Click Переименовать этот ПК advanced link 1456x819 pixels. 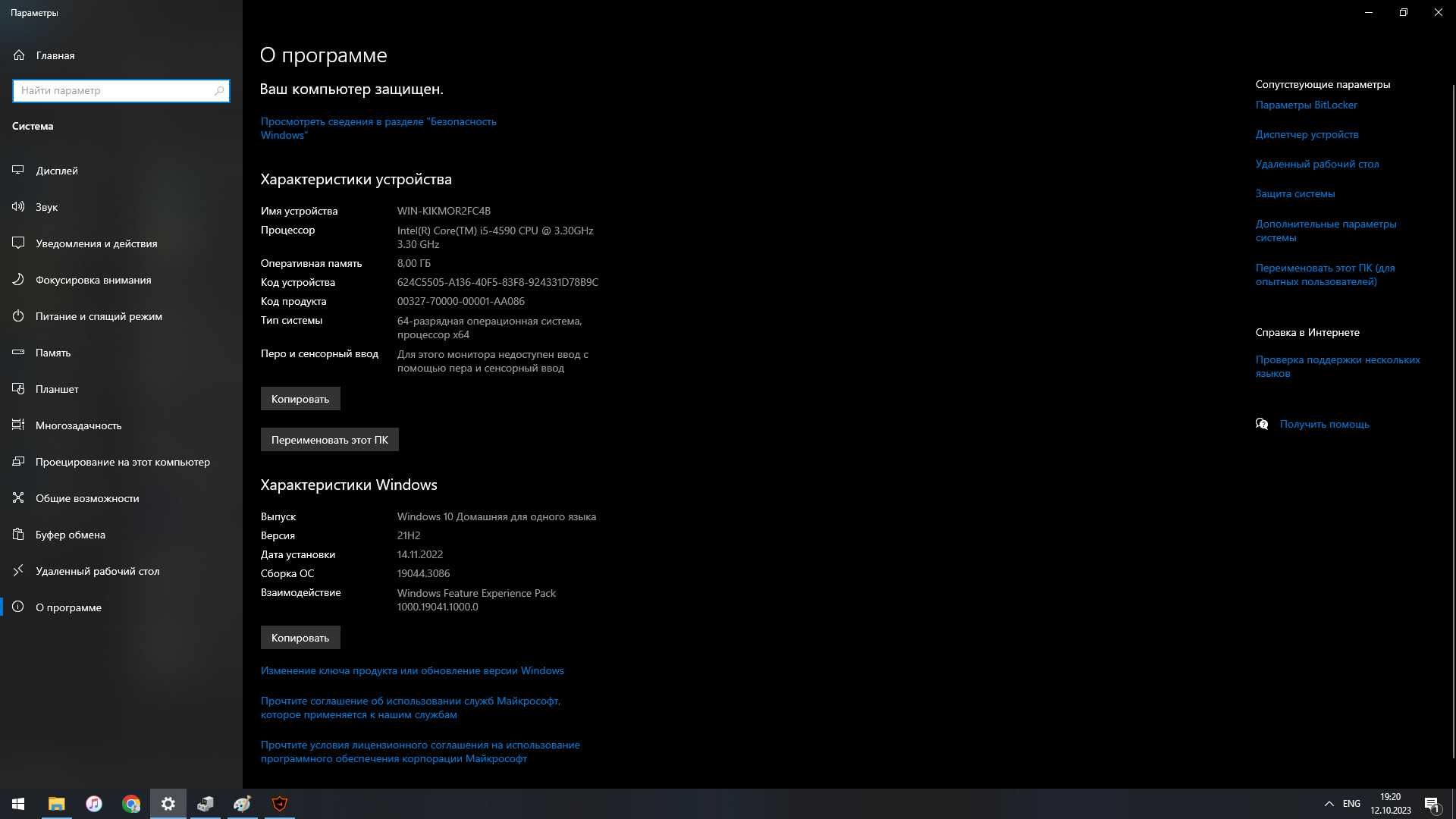[1325, 275]
